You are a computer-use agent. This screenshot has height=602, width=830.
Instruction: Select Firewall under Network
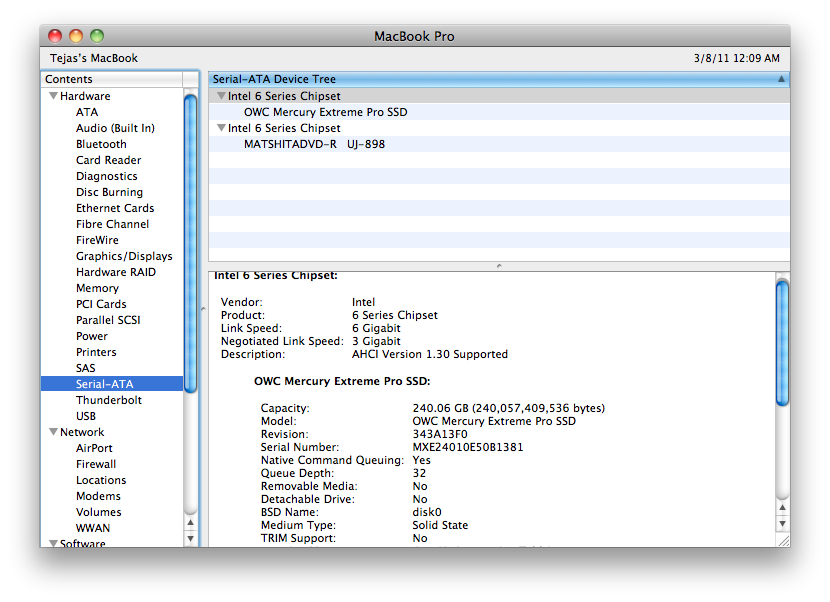[96, 464]
